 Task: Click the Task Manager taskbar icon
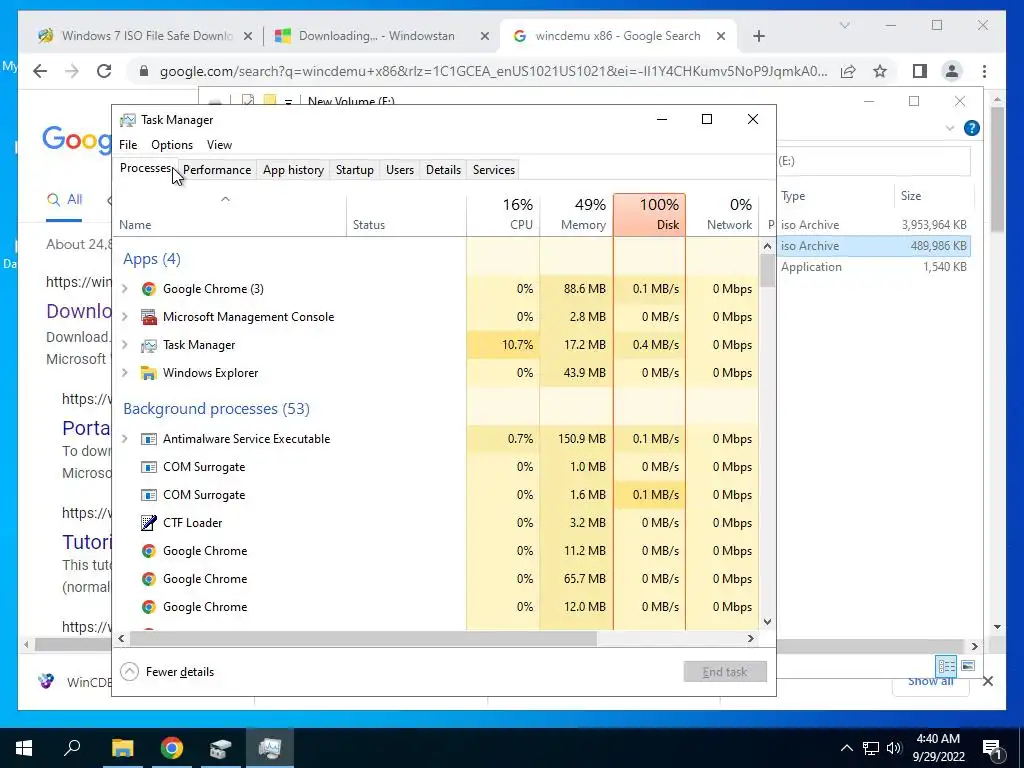pos(270,748)
